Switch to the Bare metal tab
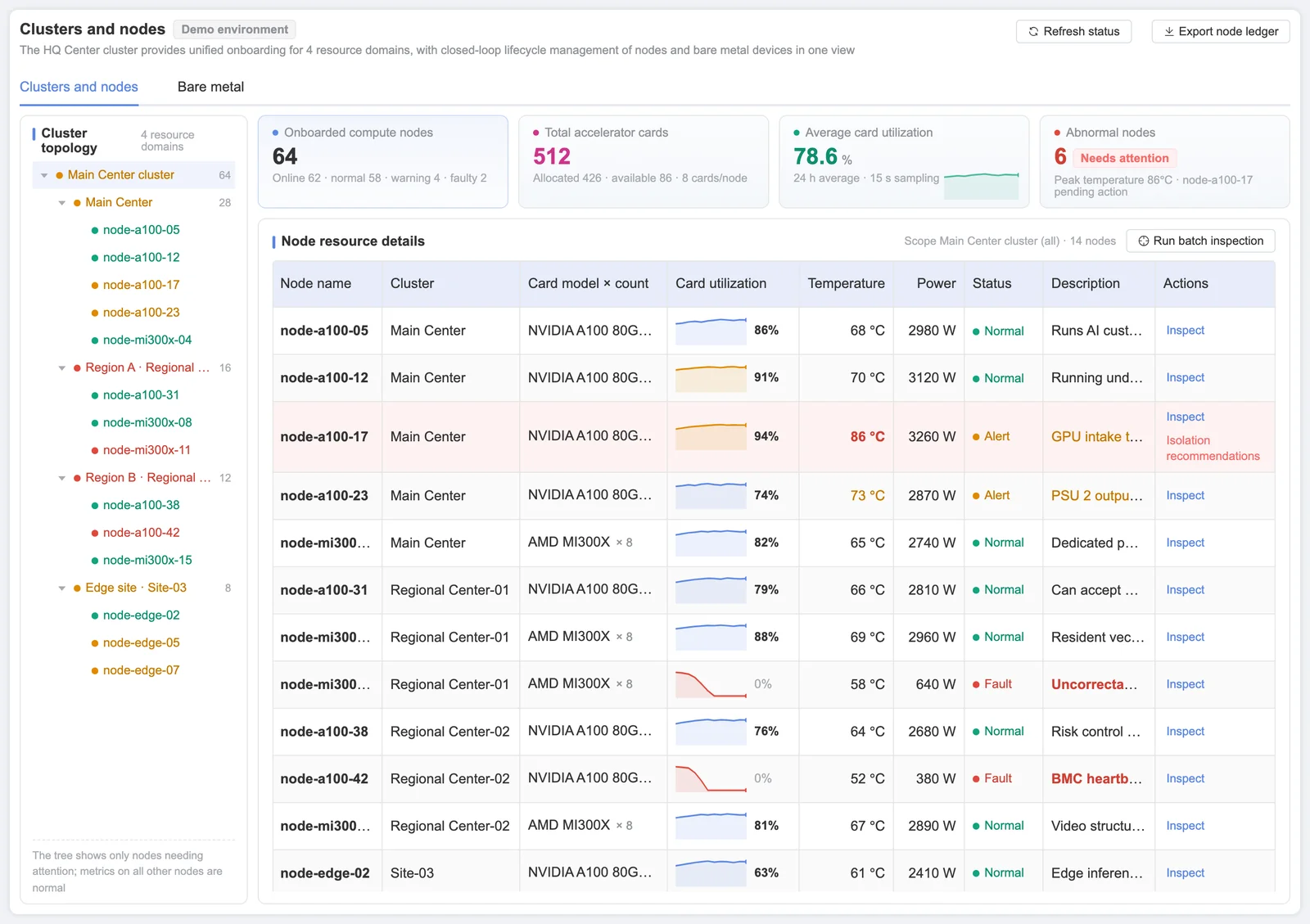 [x=210, y=87]
